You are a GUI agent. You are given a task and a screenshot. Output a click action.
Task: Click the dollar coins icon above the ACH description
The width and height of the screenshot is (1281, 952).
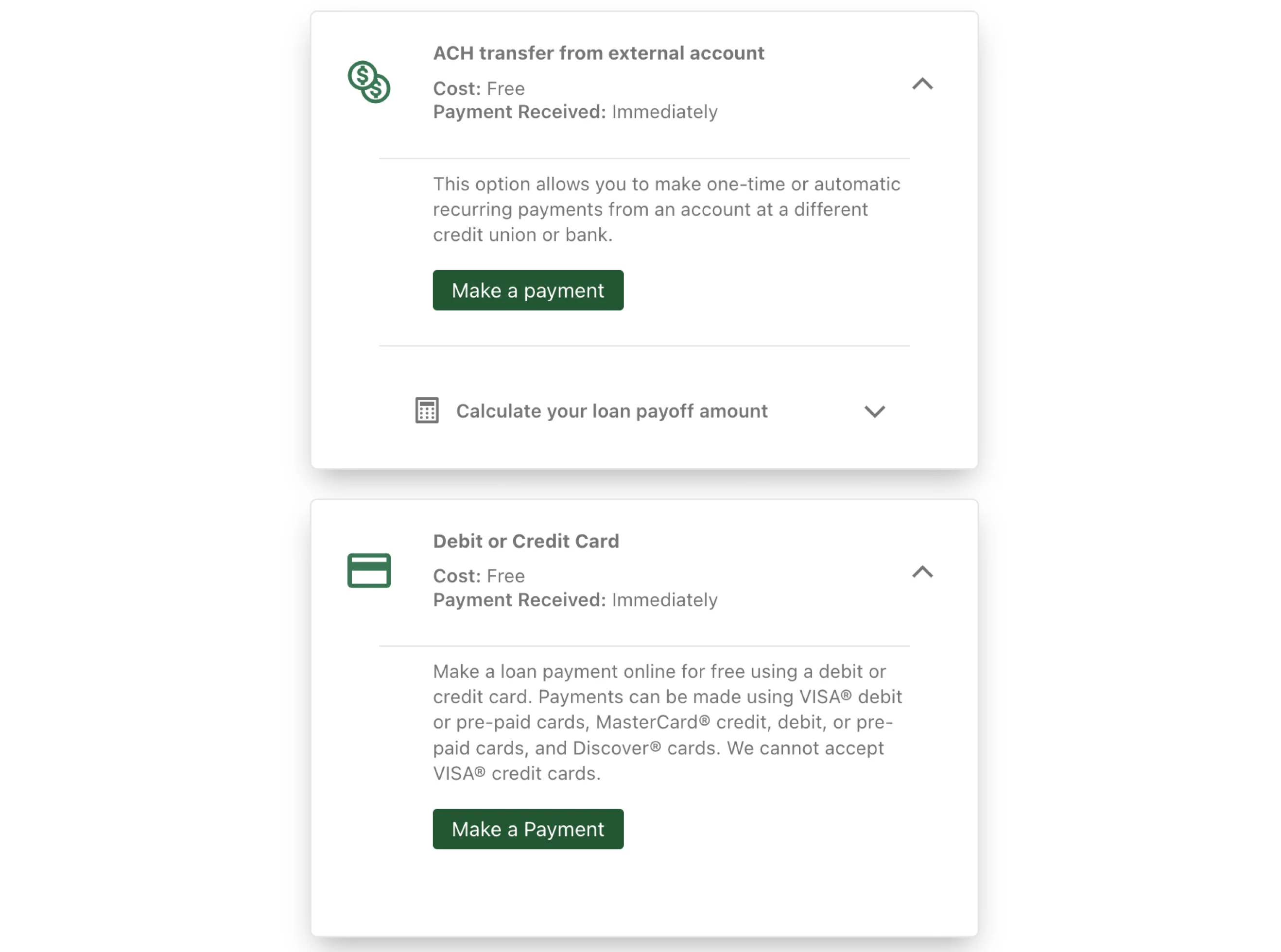click(369, 82)
